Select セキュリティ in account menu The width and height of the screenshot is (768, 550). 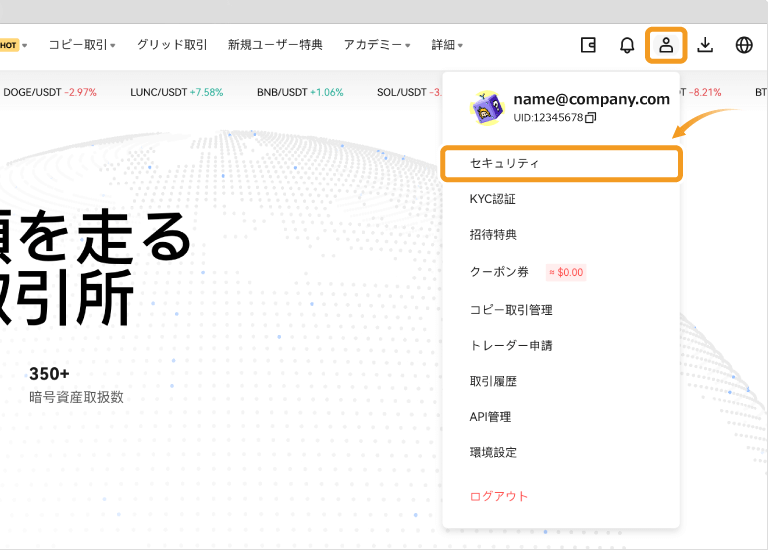click(x=561, y=164)
